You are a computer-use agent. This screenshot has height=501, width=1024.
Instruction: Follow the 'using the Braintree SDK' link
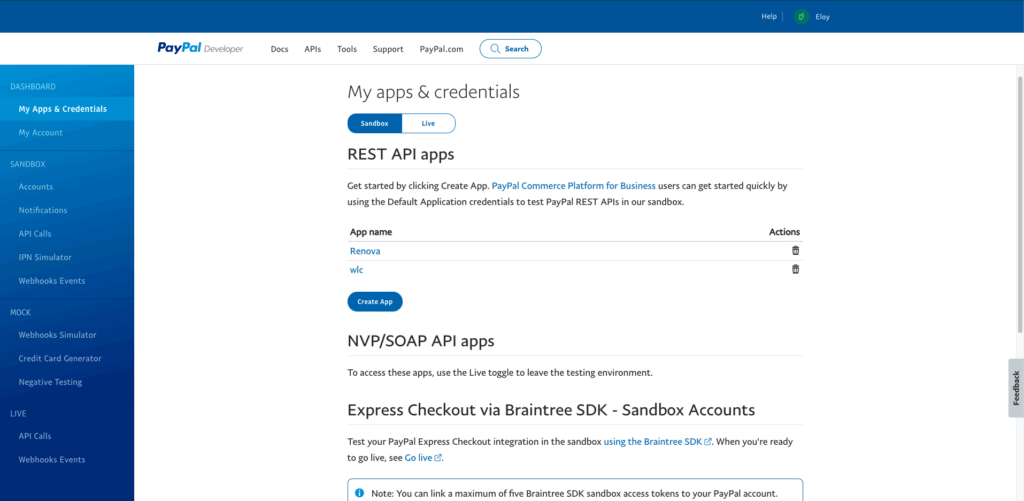(x=657, y=442)
